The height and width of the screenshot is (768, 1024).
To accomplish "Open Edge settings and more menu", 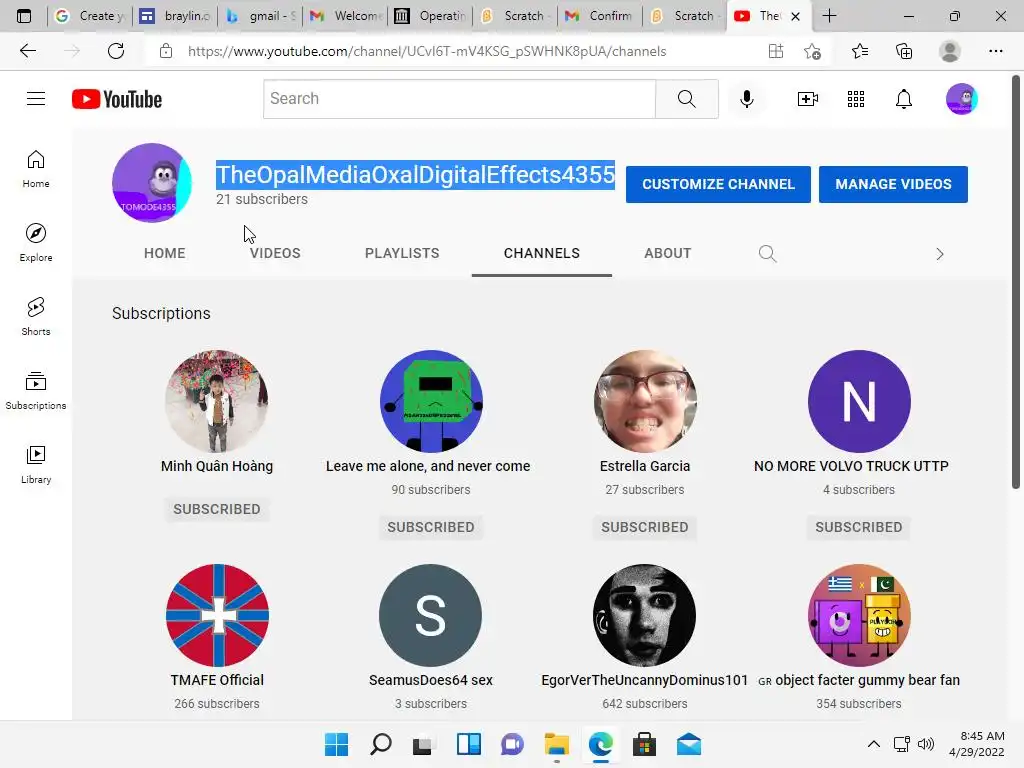I will [995, 51].
